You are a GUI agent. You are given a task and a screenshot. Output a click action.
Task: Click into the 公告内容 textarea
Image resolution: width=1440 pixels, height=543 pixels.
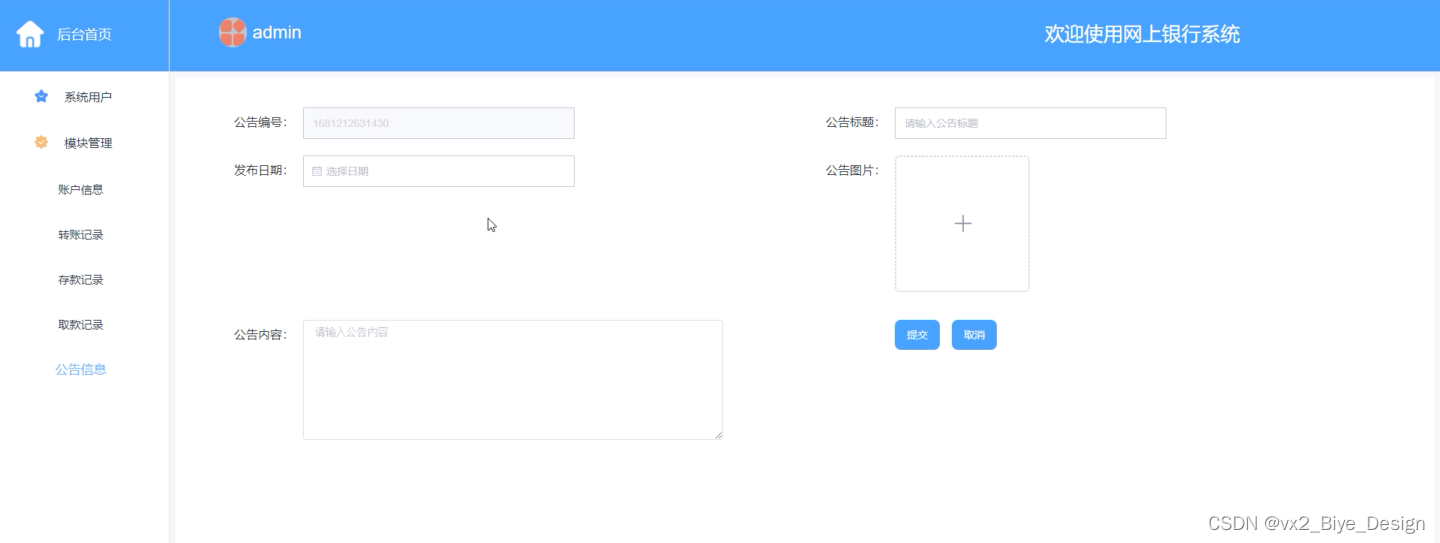pos(513,380)
